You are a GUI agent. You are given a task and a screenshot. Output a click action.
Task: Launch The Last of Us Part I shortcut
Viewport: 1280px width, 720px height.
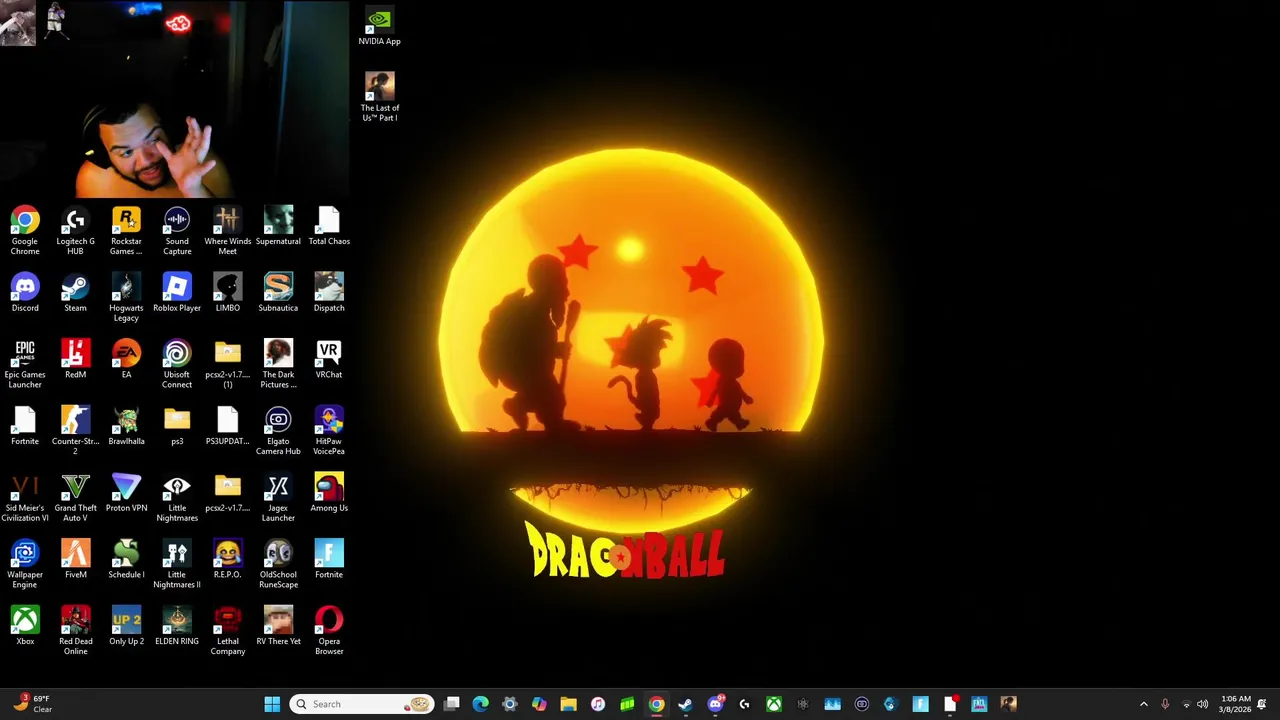(379, 97)
